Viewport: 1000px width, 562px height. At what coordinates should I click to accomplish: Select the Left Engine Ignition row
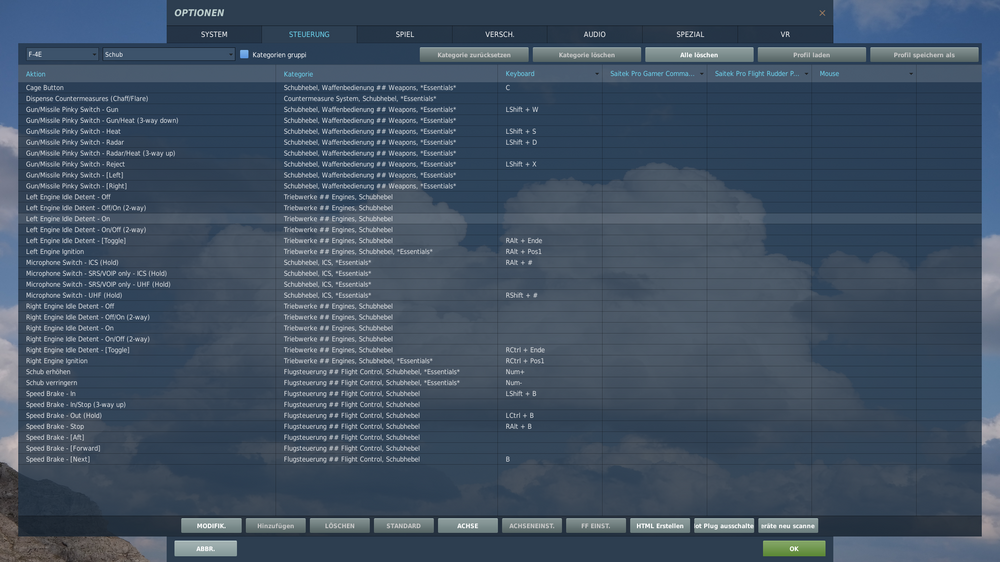[x=499, y=251]
